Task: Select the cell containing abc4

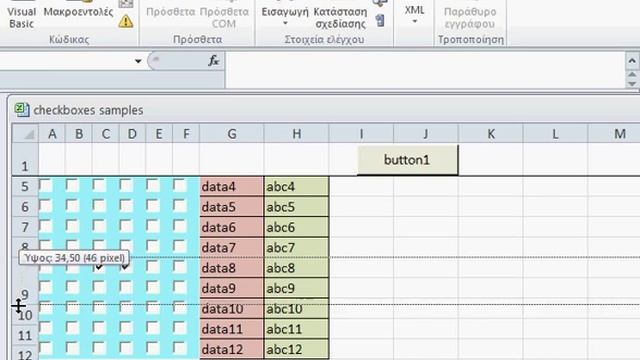Action: click(x=296, y=187)
